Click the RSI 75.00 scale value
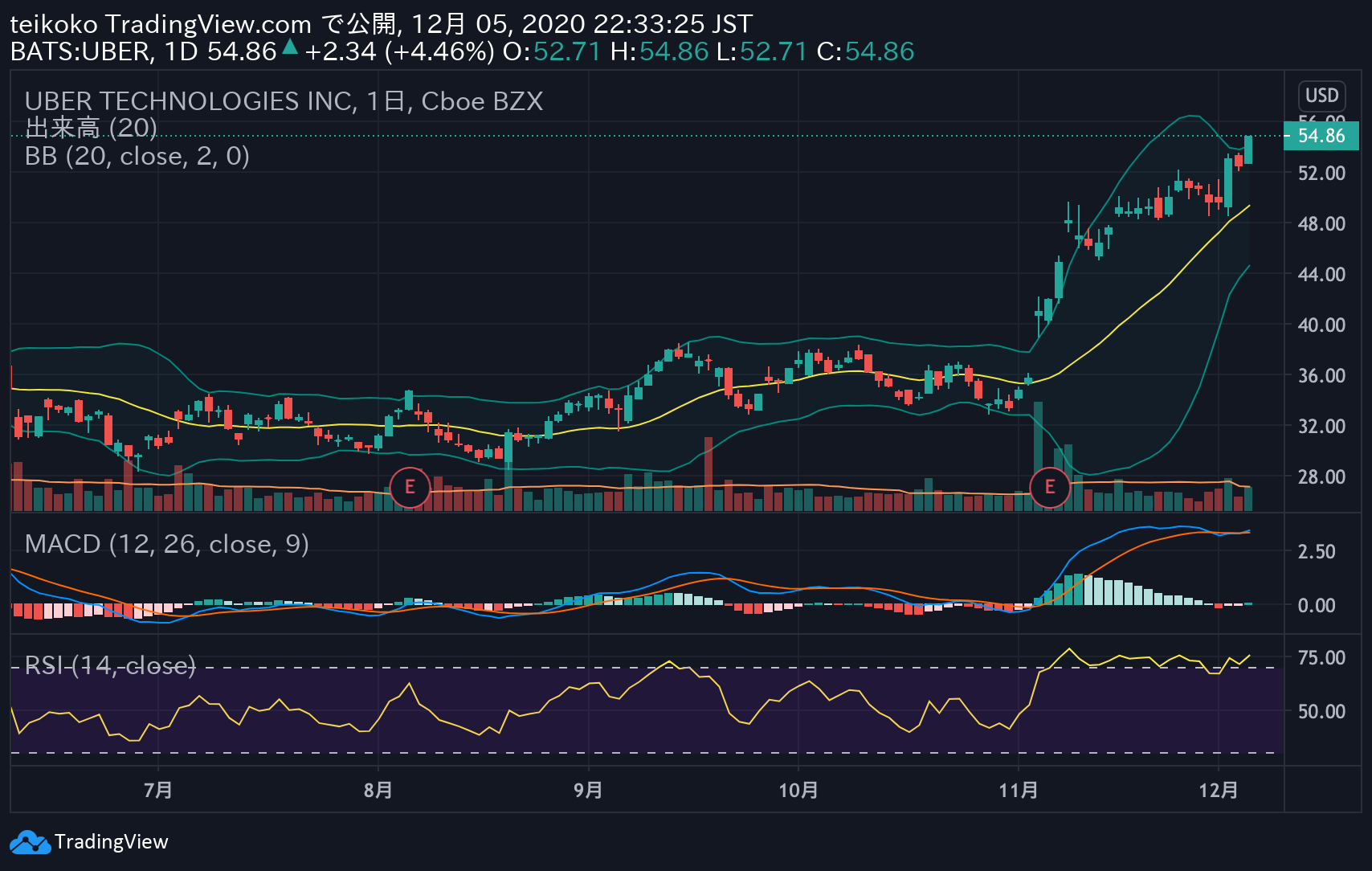This screenshot has height=871, width=1372. (x=1321, y=657)
